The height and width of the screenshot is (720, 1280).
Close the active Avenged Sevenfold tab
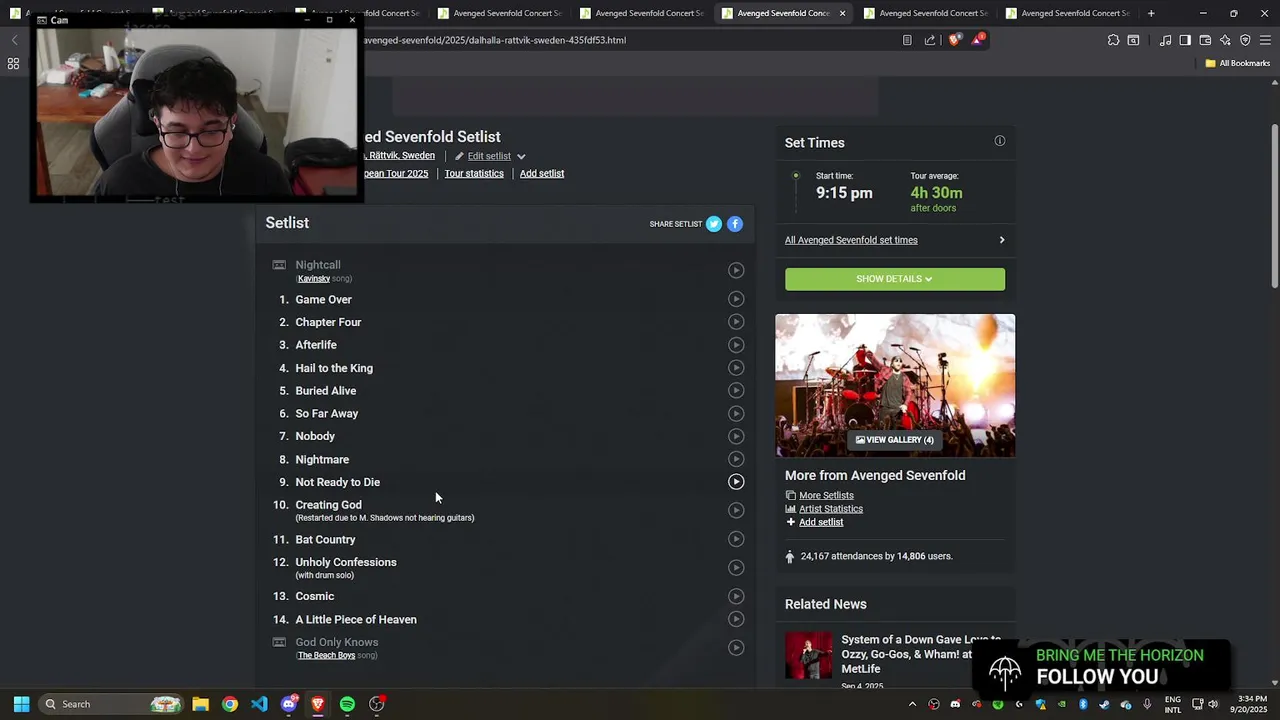(842, 13)
